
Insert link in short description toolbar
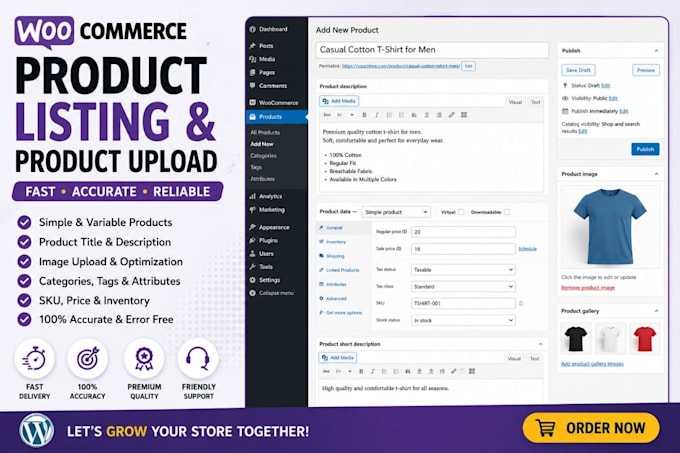pos(454,372)
